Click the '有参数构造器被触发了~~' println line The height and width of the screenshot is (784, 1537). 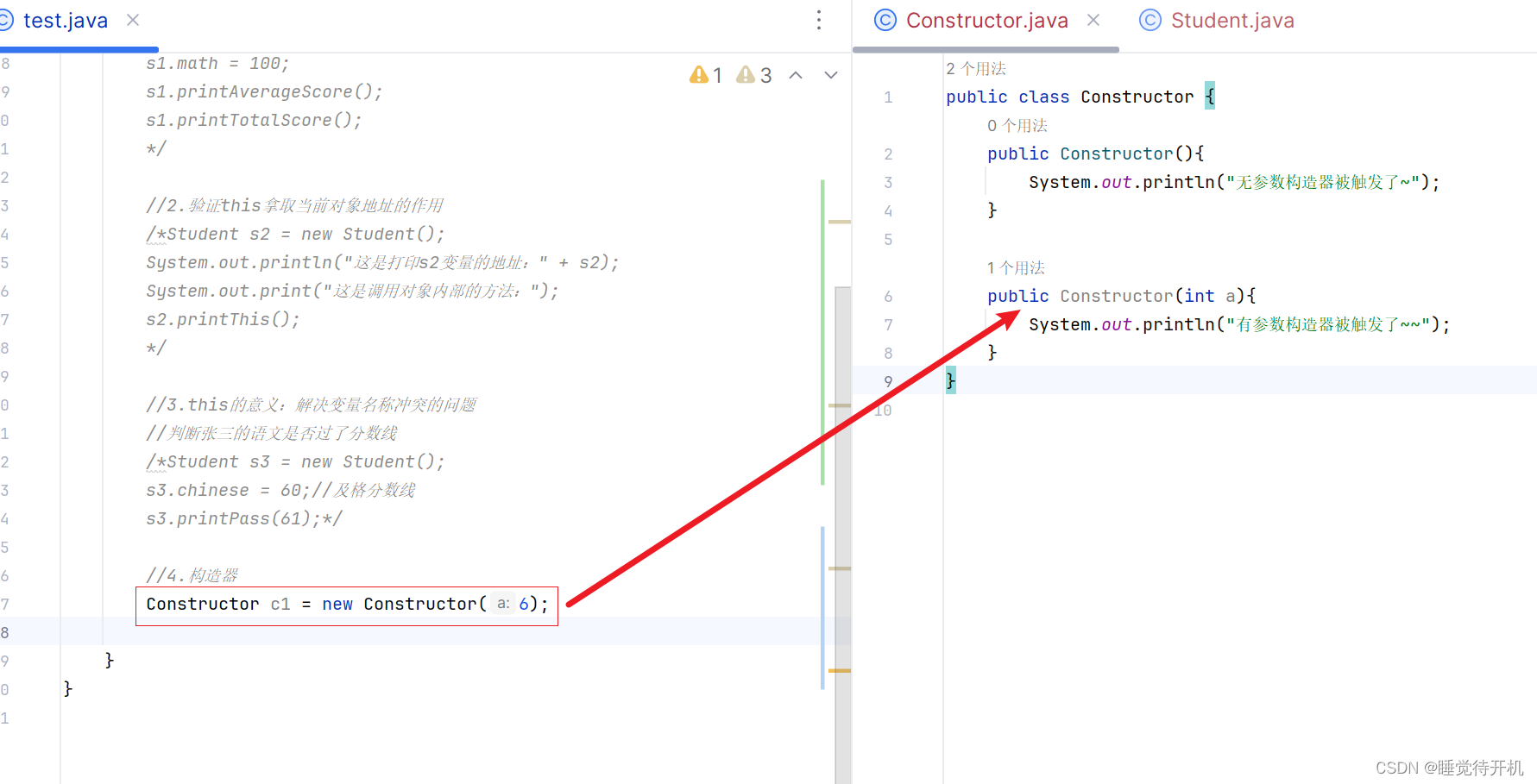(1239, 324)
